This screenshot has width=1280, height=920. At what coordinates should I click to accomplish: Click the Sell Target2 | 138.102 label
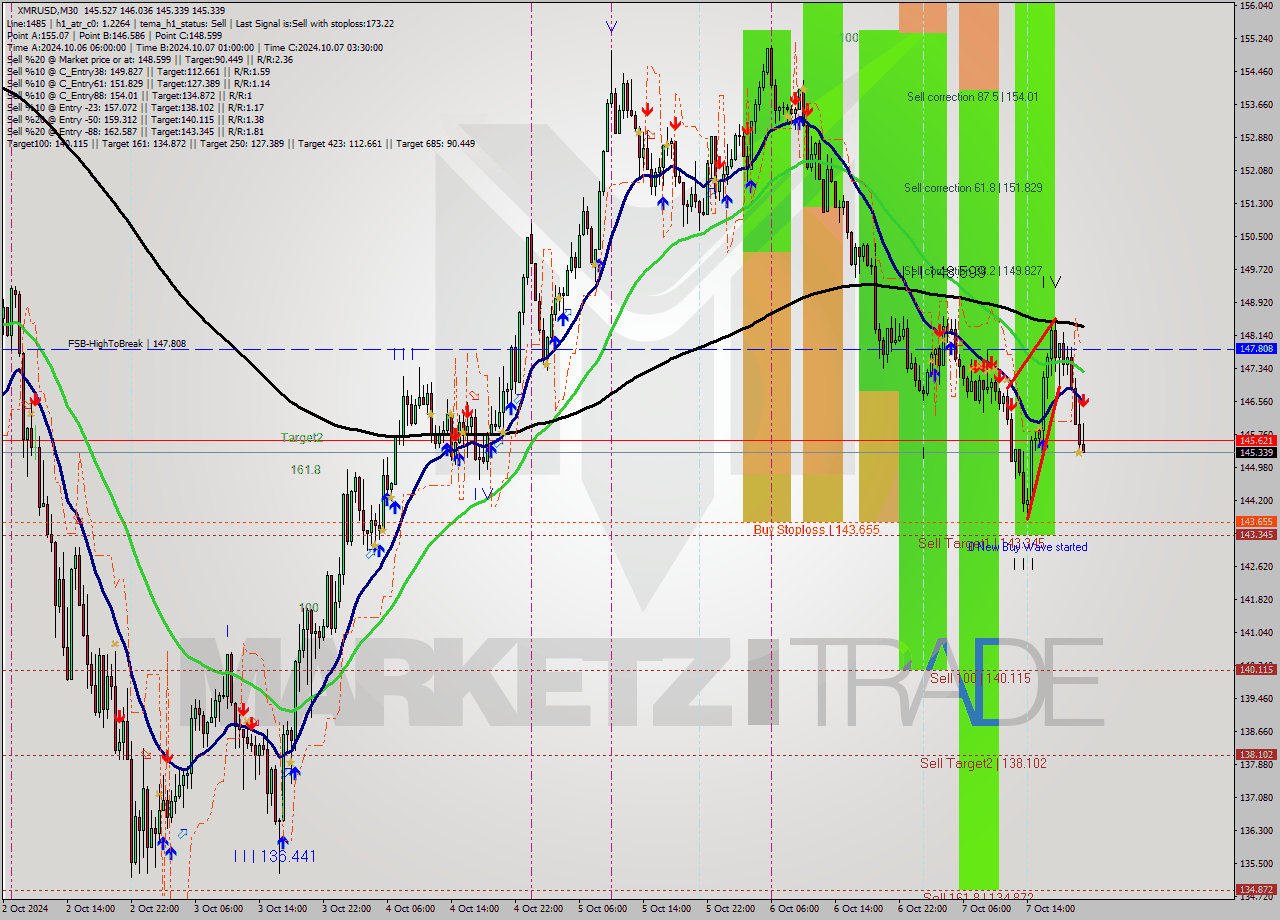tap(984, 763)
